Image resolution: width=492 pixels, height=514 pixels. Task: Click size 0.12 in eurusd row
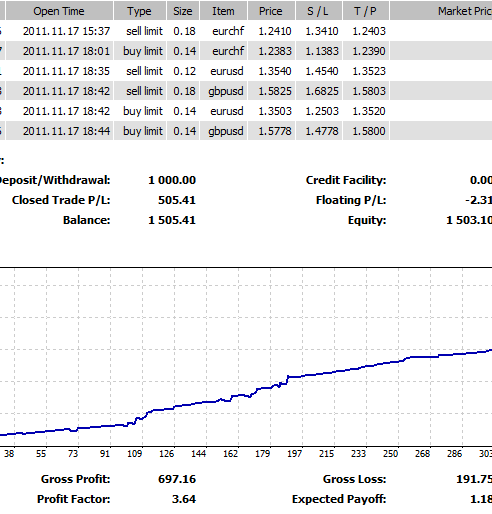pyautogui.click(x=184, y=71)
